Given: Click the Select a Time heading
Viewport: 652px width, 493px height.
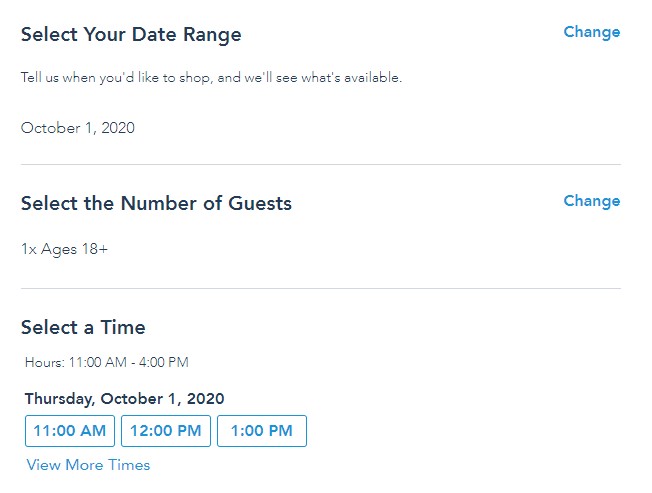Looking at the screenshot, I should click(x=83, y=328).
